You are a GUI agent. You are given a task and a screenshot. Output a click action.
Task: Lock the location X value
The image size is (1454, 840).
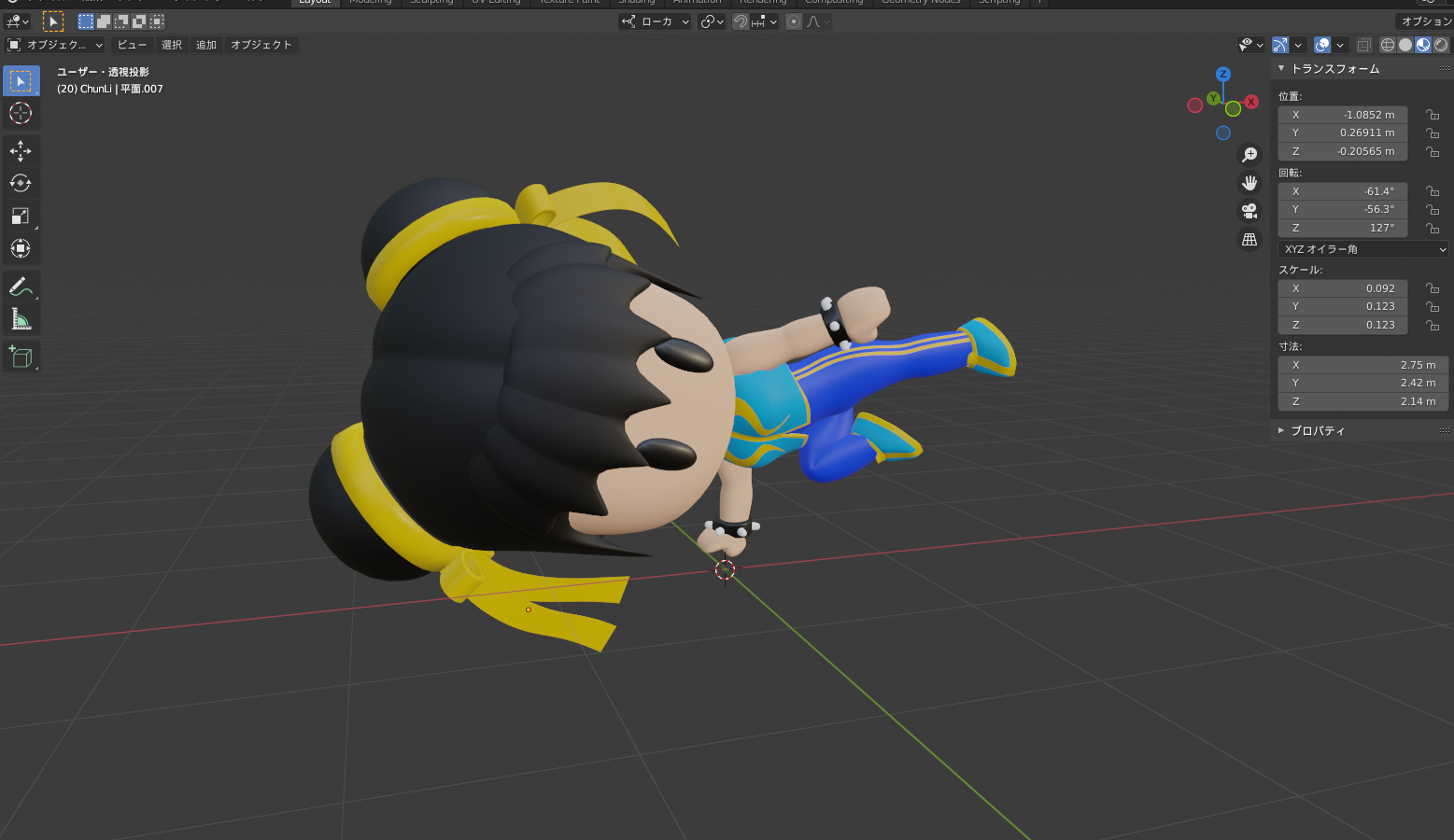(x=1433, y=115)
